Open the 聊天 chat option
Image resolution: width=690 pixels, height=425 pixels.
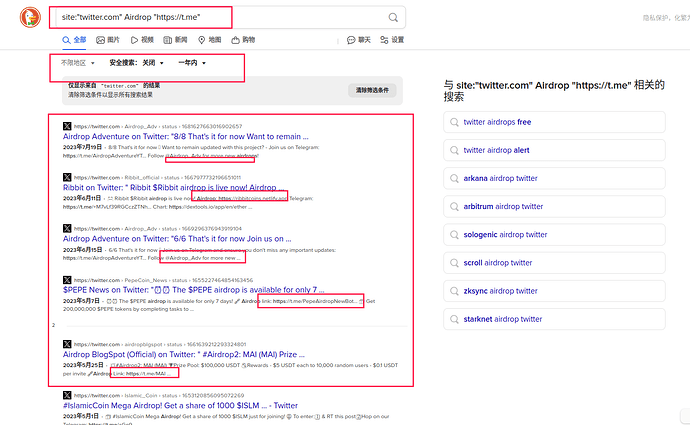pyautogui.click(x=359, y=40)
